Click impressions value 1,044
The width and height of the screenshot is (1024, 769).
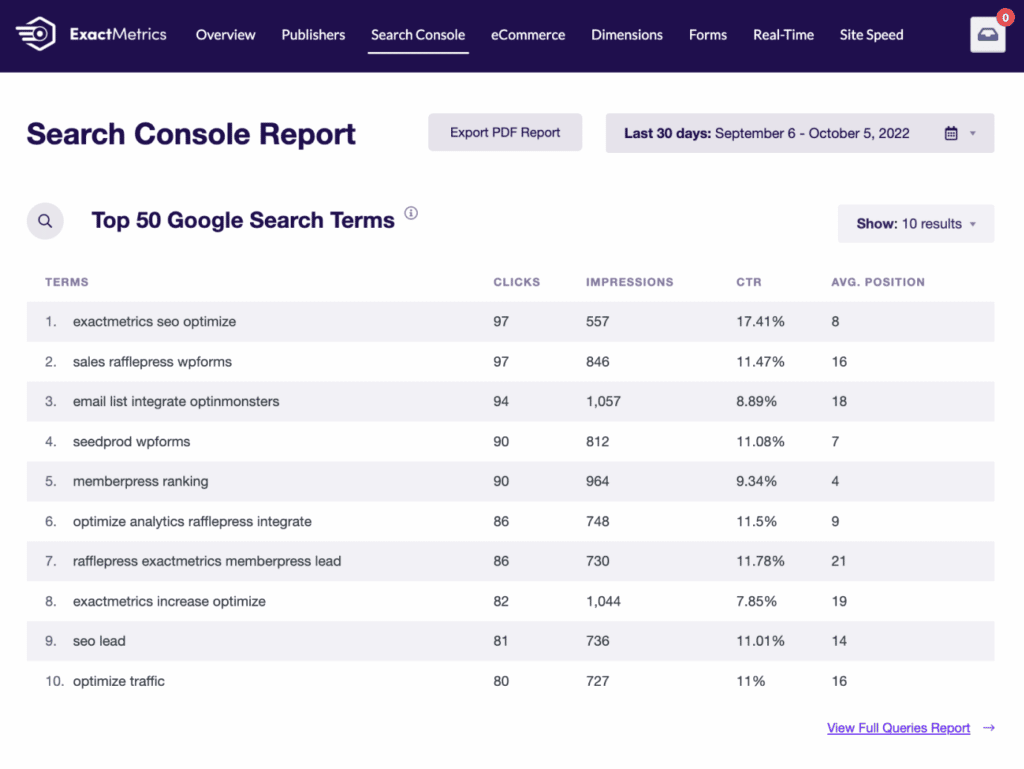coord(603,601)
